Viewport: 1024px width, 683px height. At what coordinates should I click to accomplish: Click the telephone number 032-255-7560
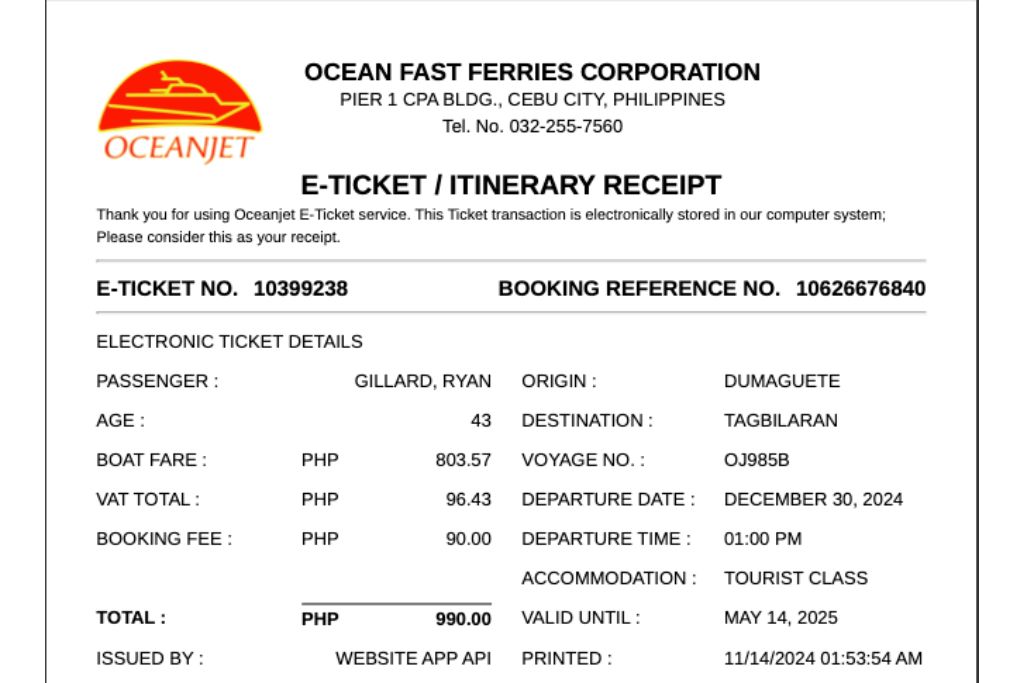pyautogui.click(x=565, y=127)
